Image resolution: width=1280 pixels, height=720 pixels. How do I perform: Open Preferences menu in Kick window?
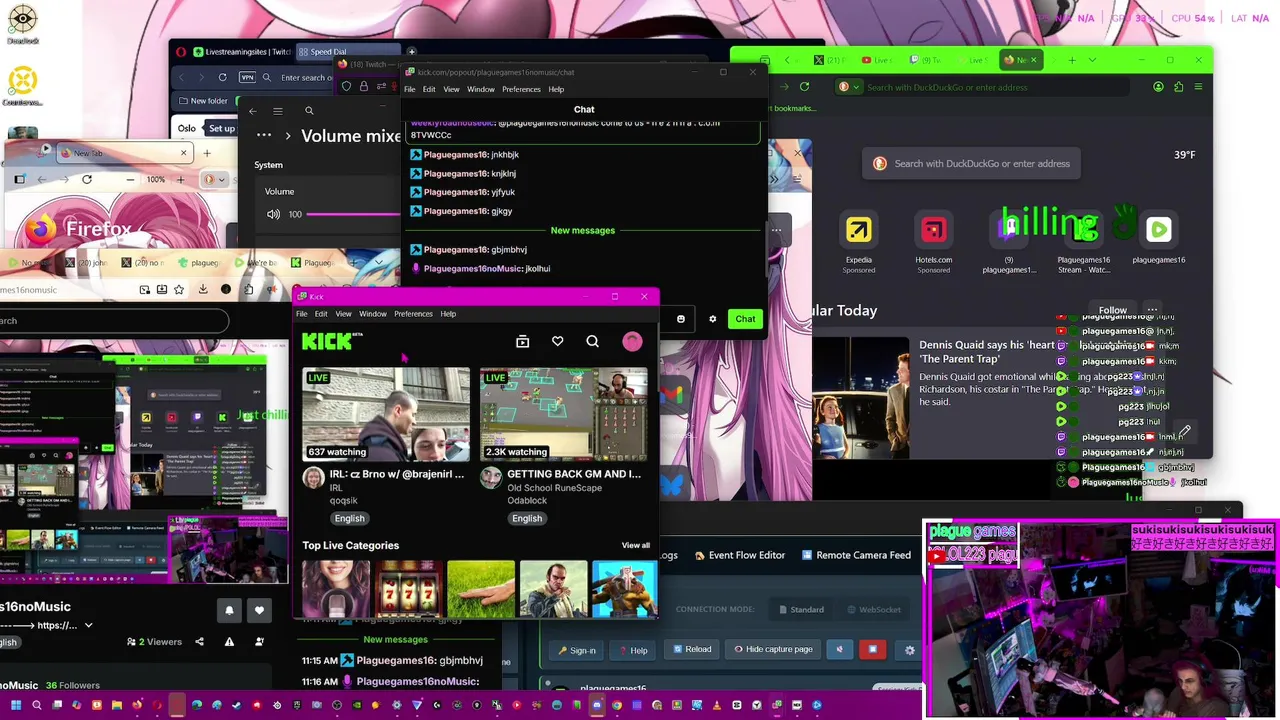click(x=413, y=314)
